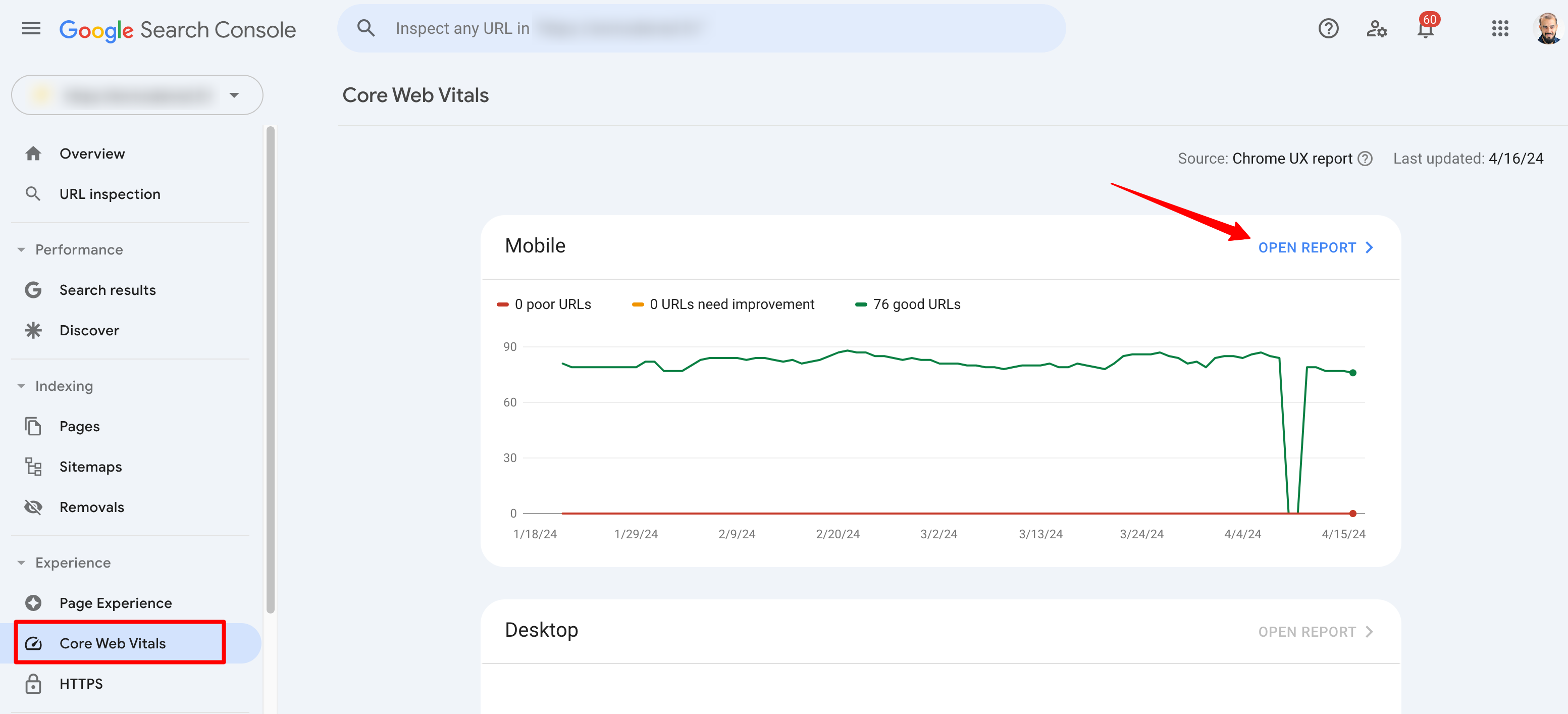Open the HTTPS report

[x=81, y=683]
